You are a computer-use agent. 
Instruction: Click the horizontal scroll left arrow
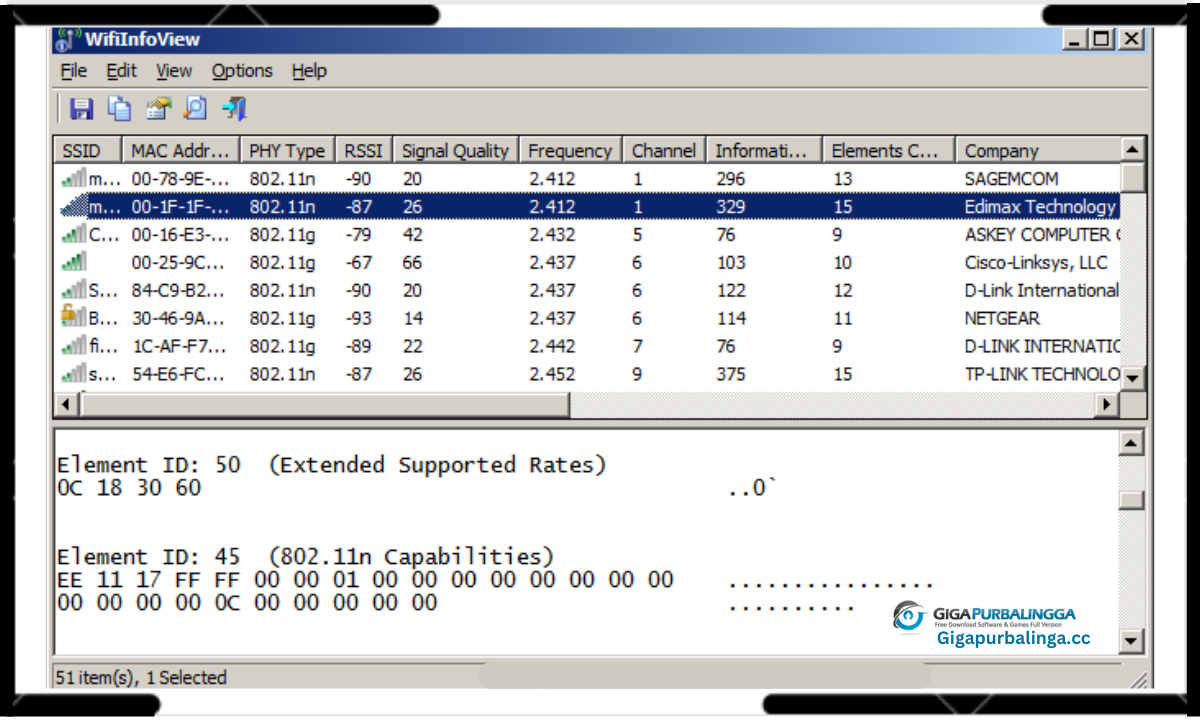[x=66, y=405]
